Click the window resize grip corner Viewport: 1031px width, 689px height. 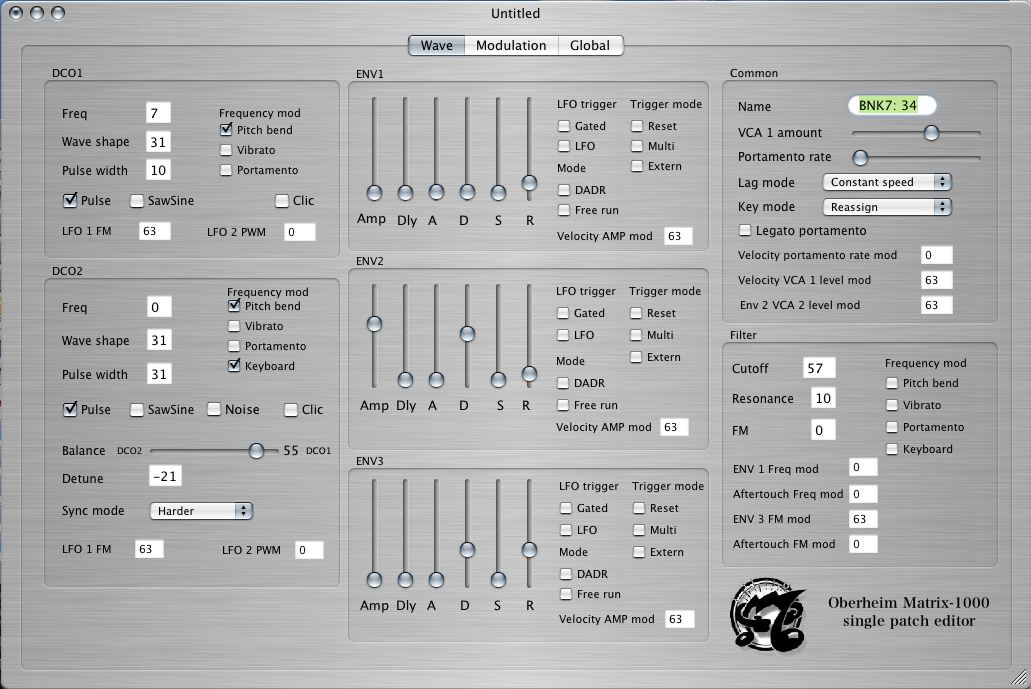pyautogui.click(x=1021, y=679)
